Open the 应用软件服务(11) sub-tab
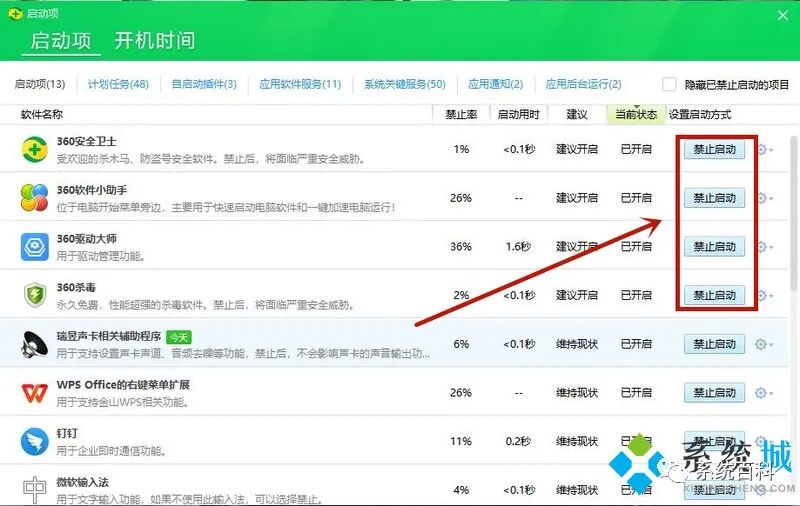 pos(300,84)
